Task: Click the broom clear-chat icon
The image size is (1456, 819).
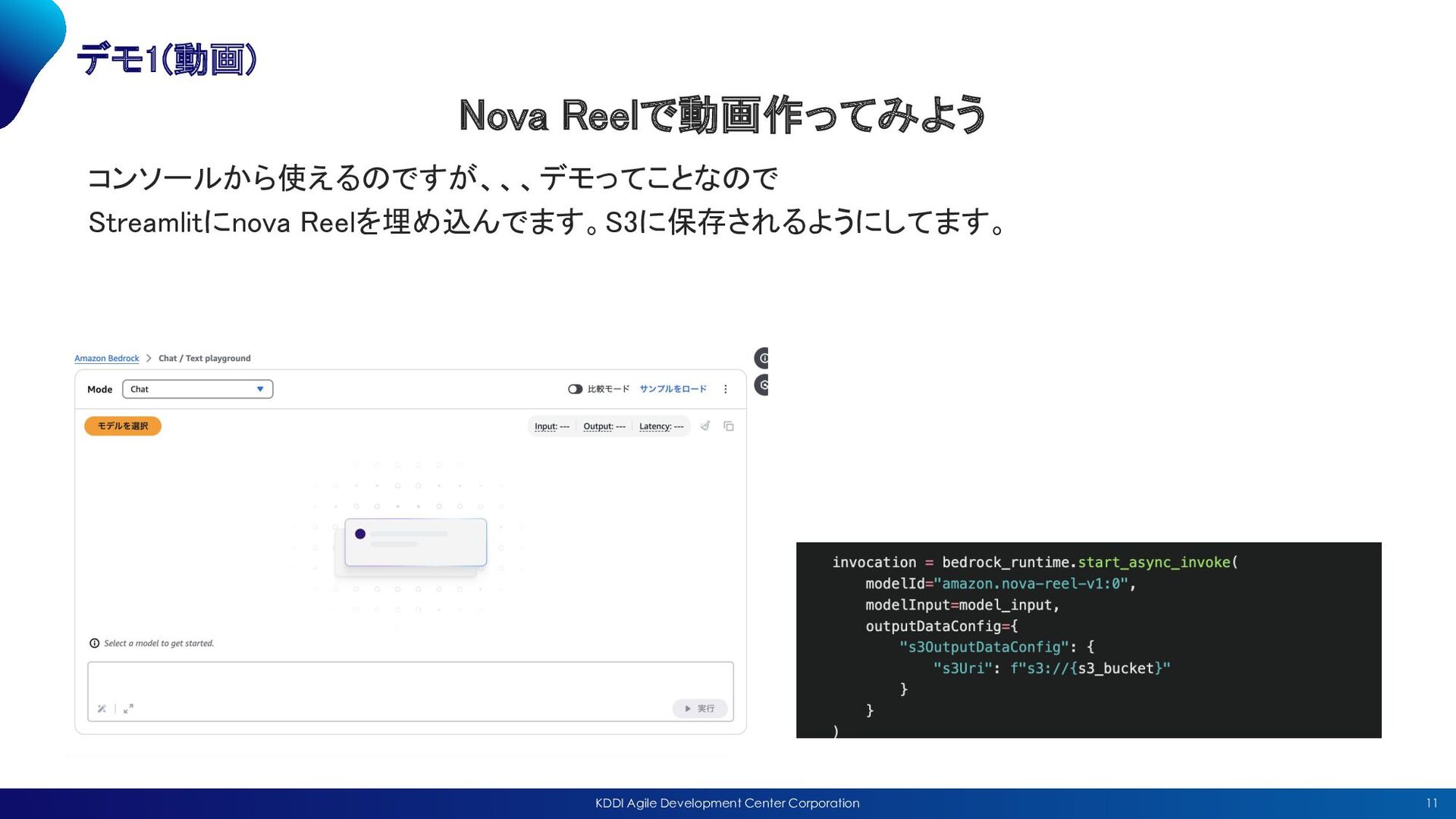Action: click(705, 426)
